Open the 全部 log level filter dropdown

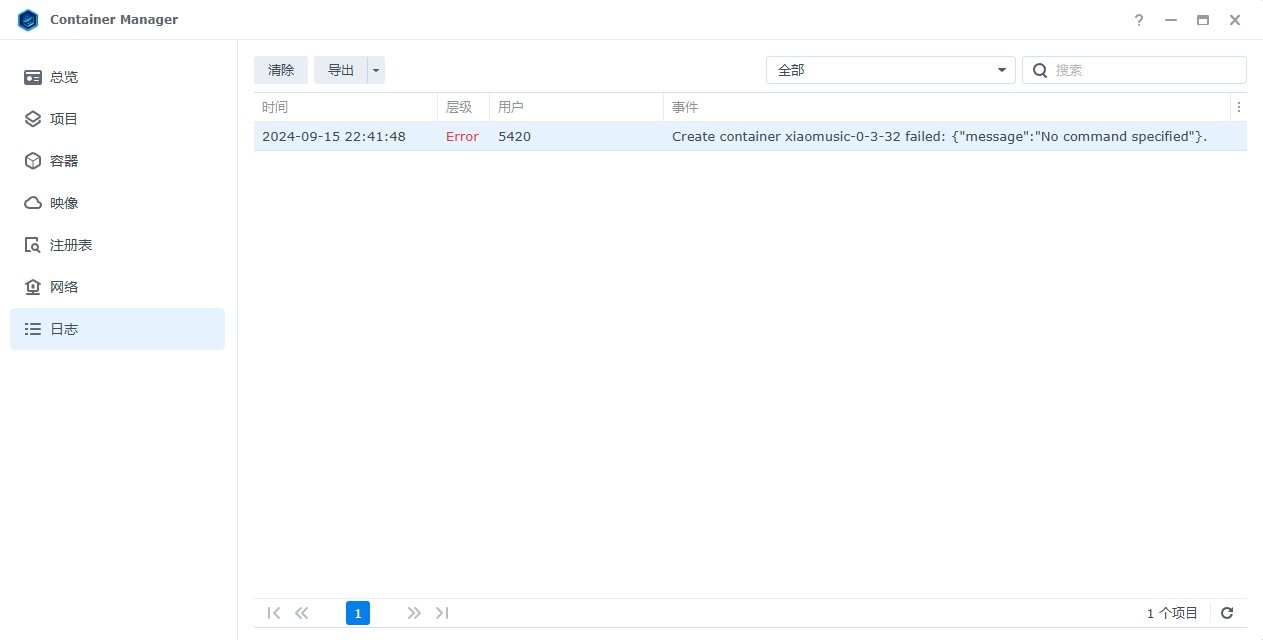[x=890, y=70]
